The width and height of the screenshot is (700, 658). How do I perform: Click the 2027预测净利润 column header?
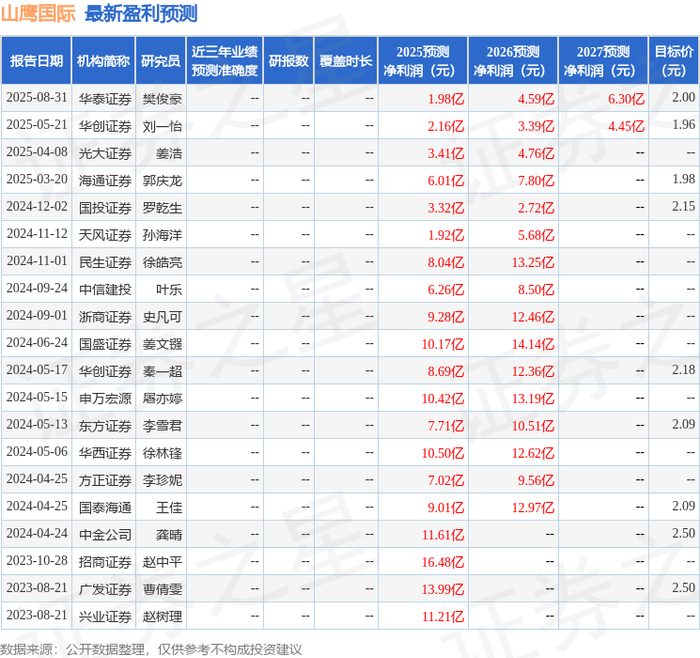pyautogui.click(x=603, y=61)
